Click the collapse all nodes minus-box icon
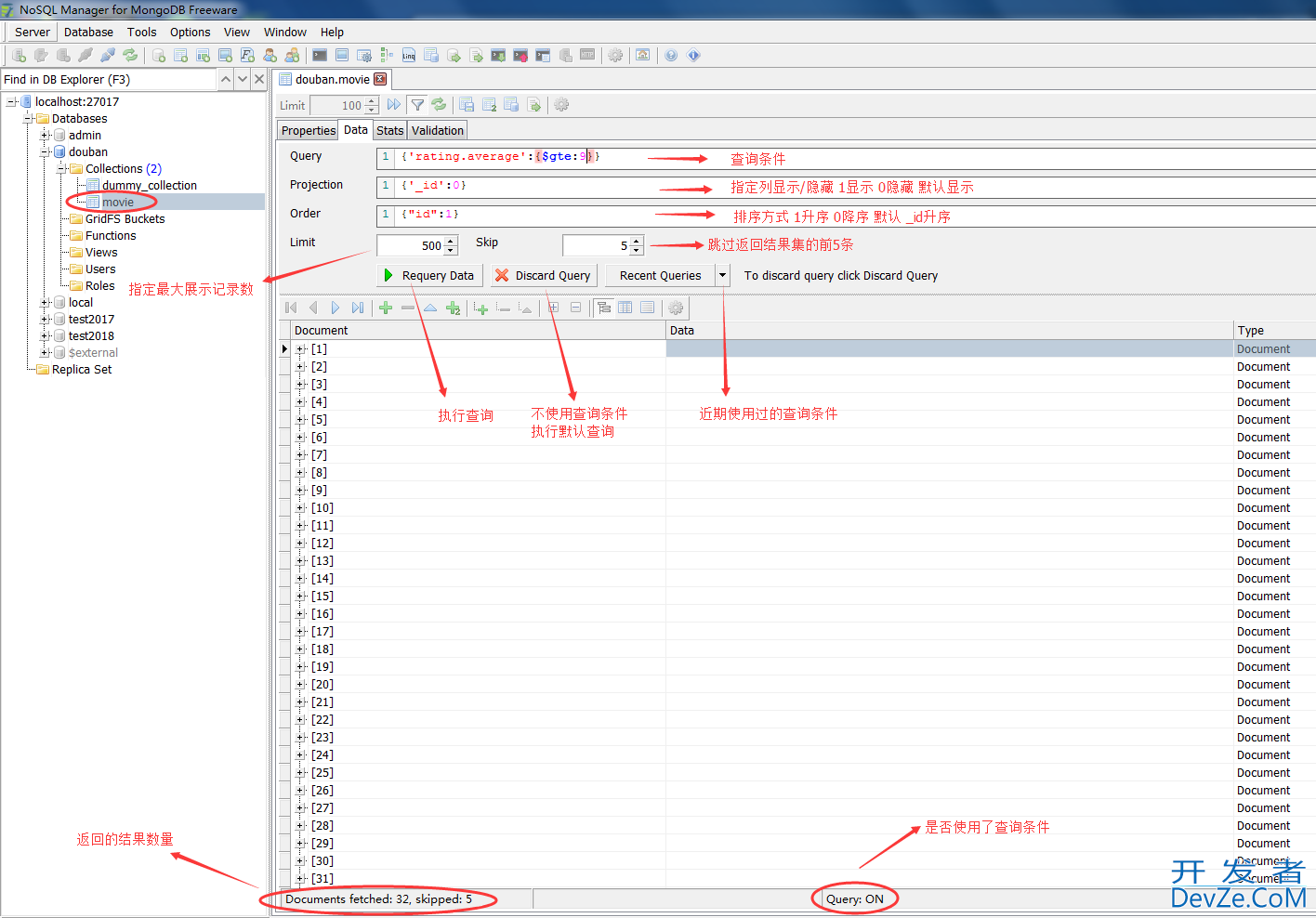This screenshot has width=1316, height=918. 576,308
